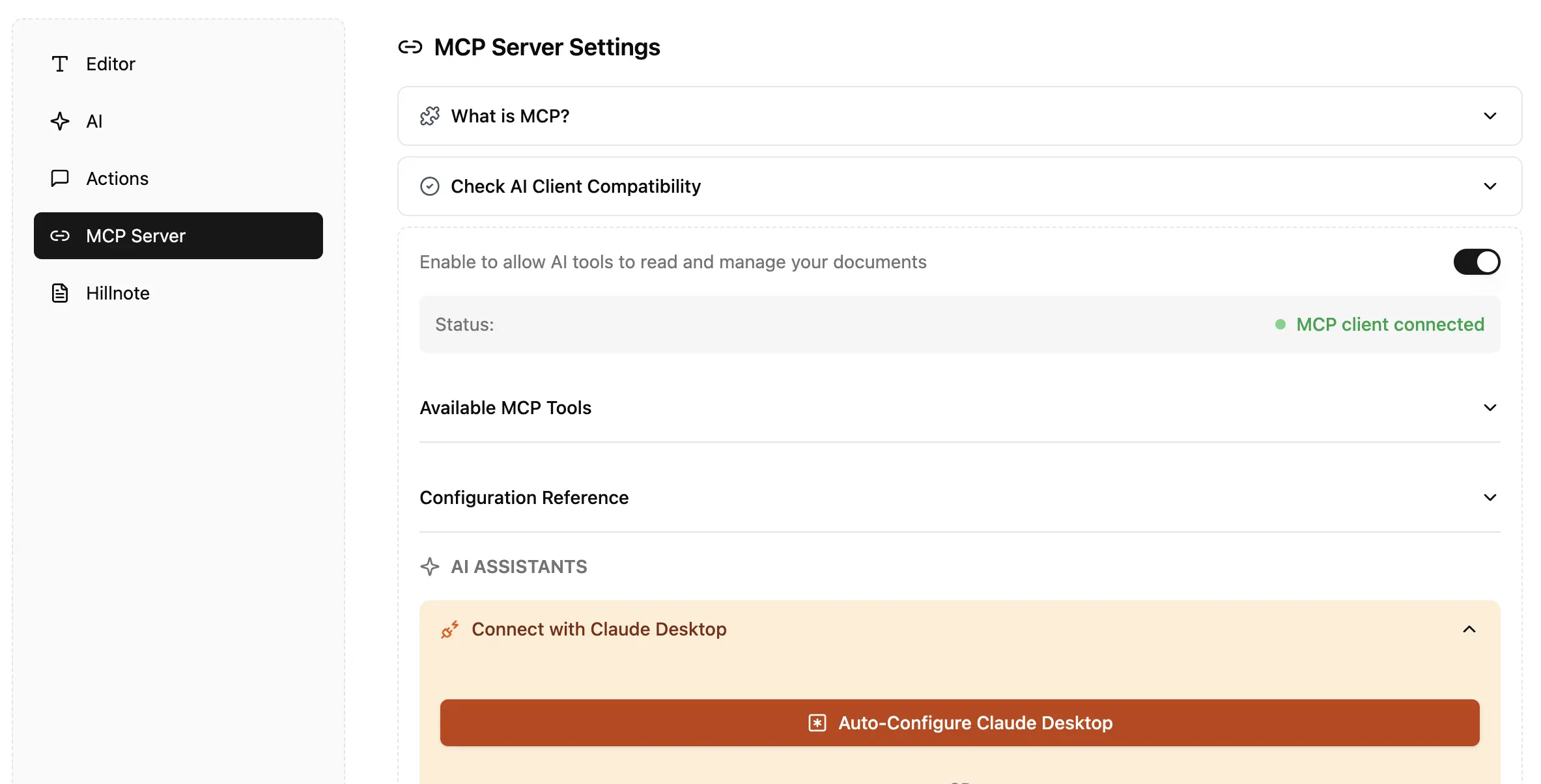Viewport: 1541px width, 784px height.
Task: Select the Hillnote settings tab
Action: (118, 293)
